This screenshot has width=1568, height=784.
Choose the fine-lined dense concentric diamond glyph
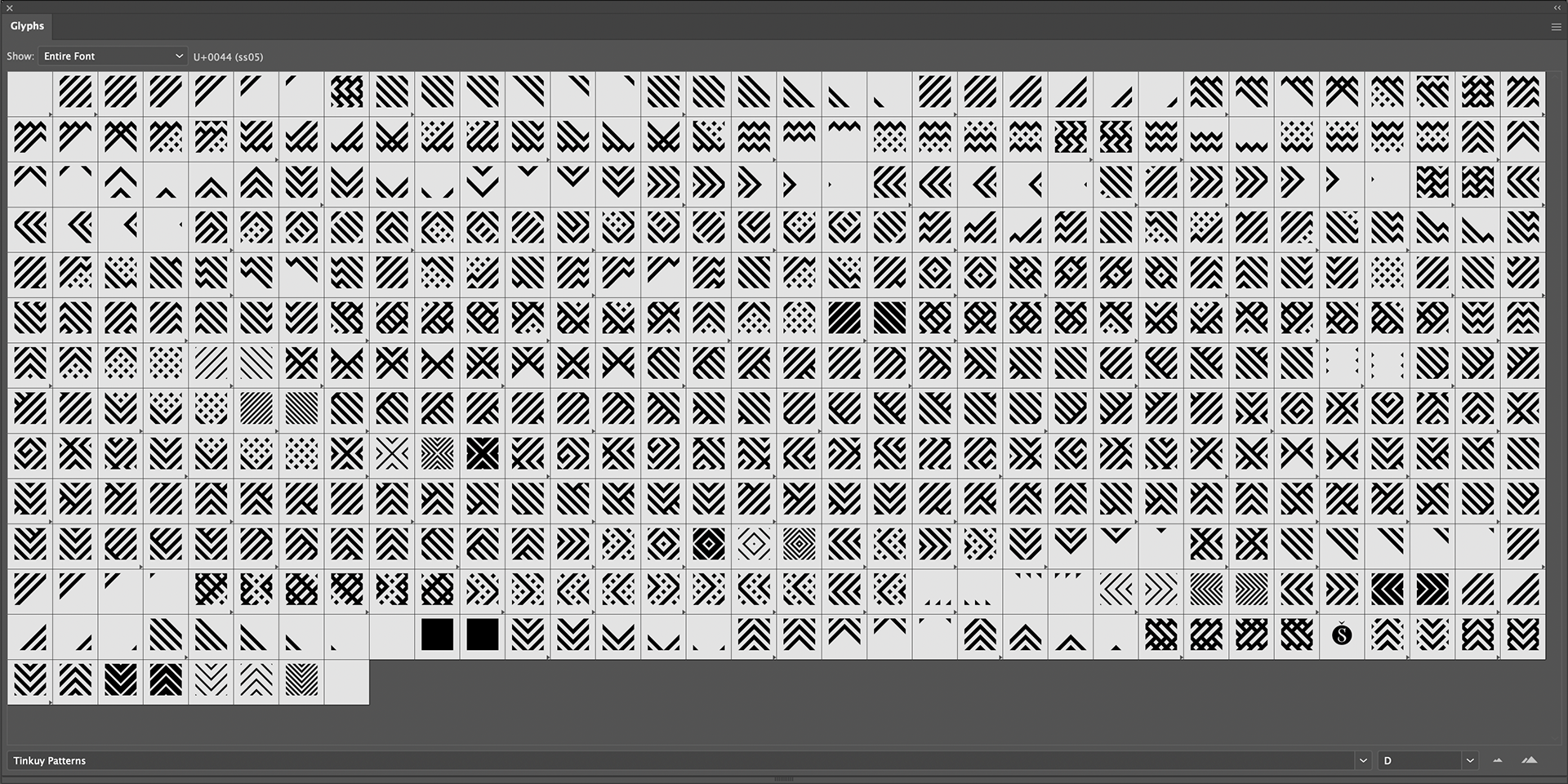[x=800, y=545]
